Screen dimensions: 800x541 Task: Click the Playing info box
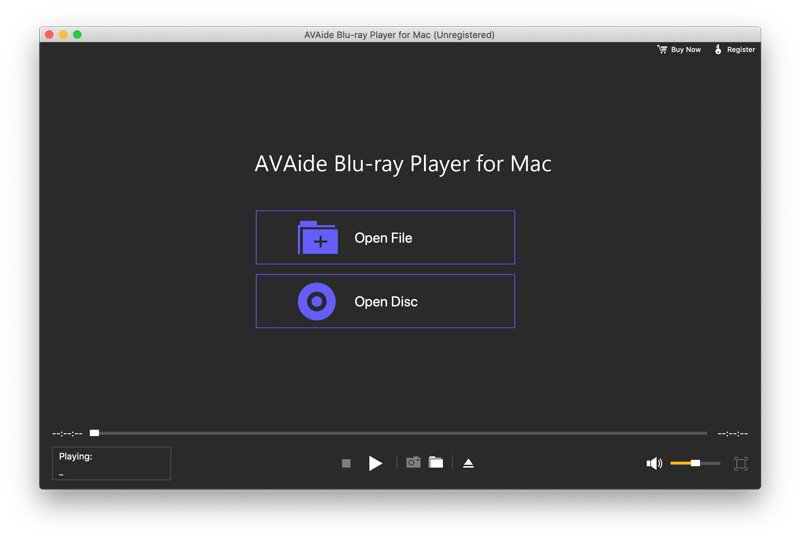pos(111,463)
